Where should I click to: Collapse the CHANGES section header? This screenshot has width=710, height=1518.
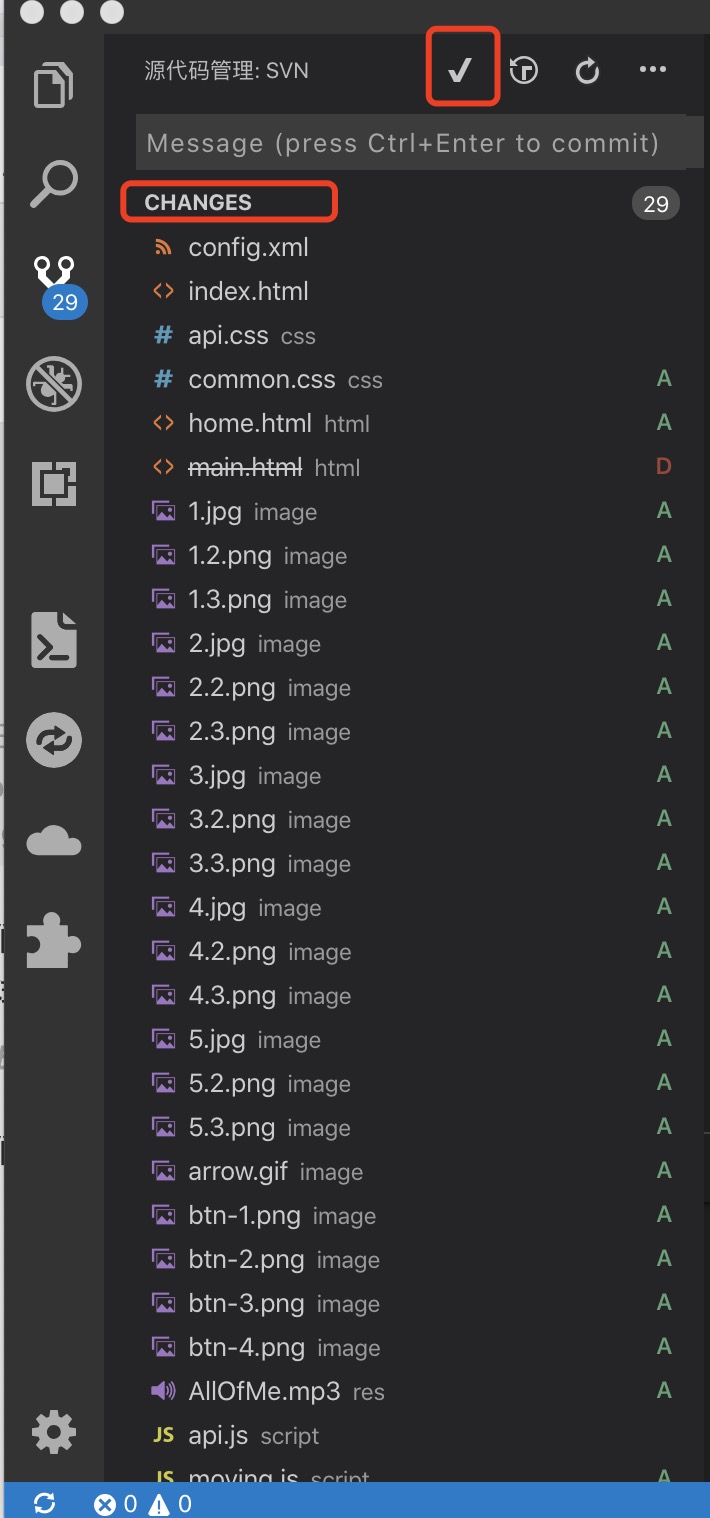click(x=199, y=203)
